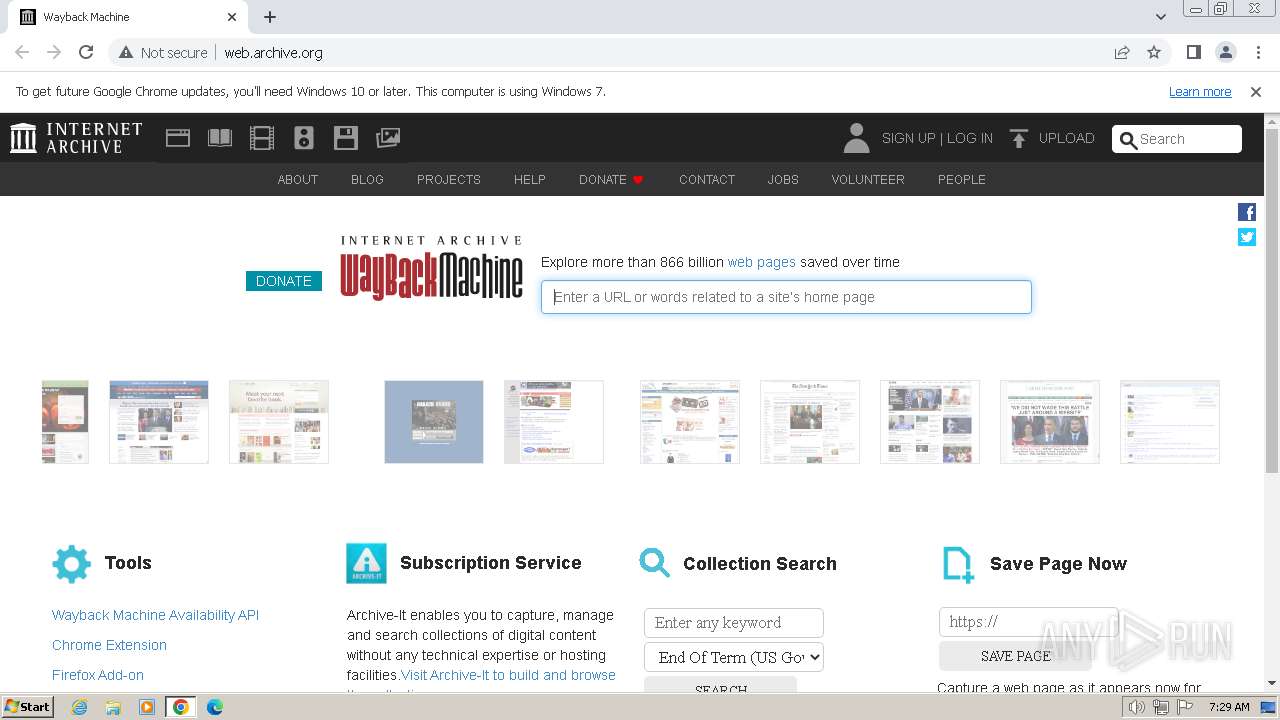The height and width of the screenshot is (720, 1280).
Task: Click the SAVE PAGE button
Action: [1015, 656]
